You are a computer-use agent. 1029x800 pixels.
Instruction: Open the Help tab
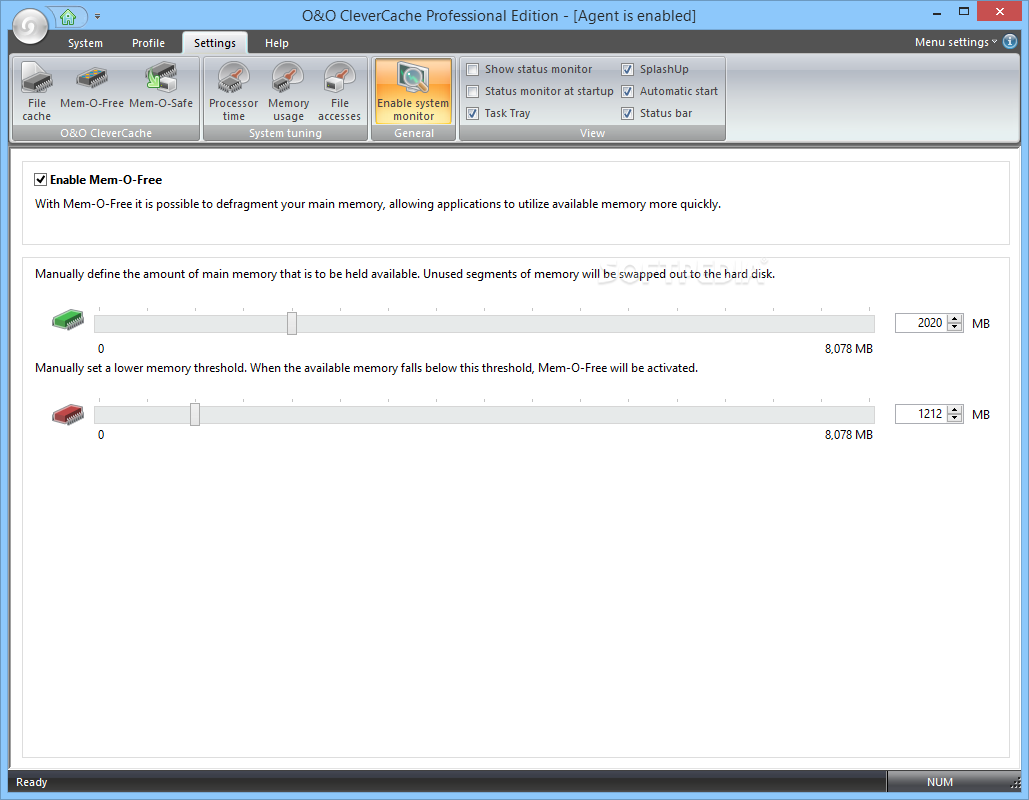coord(276,43)
